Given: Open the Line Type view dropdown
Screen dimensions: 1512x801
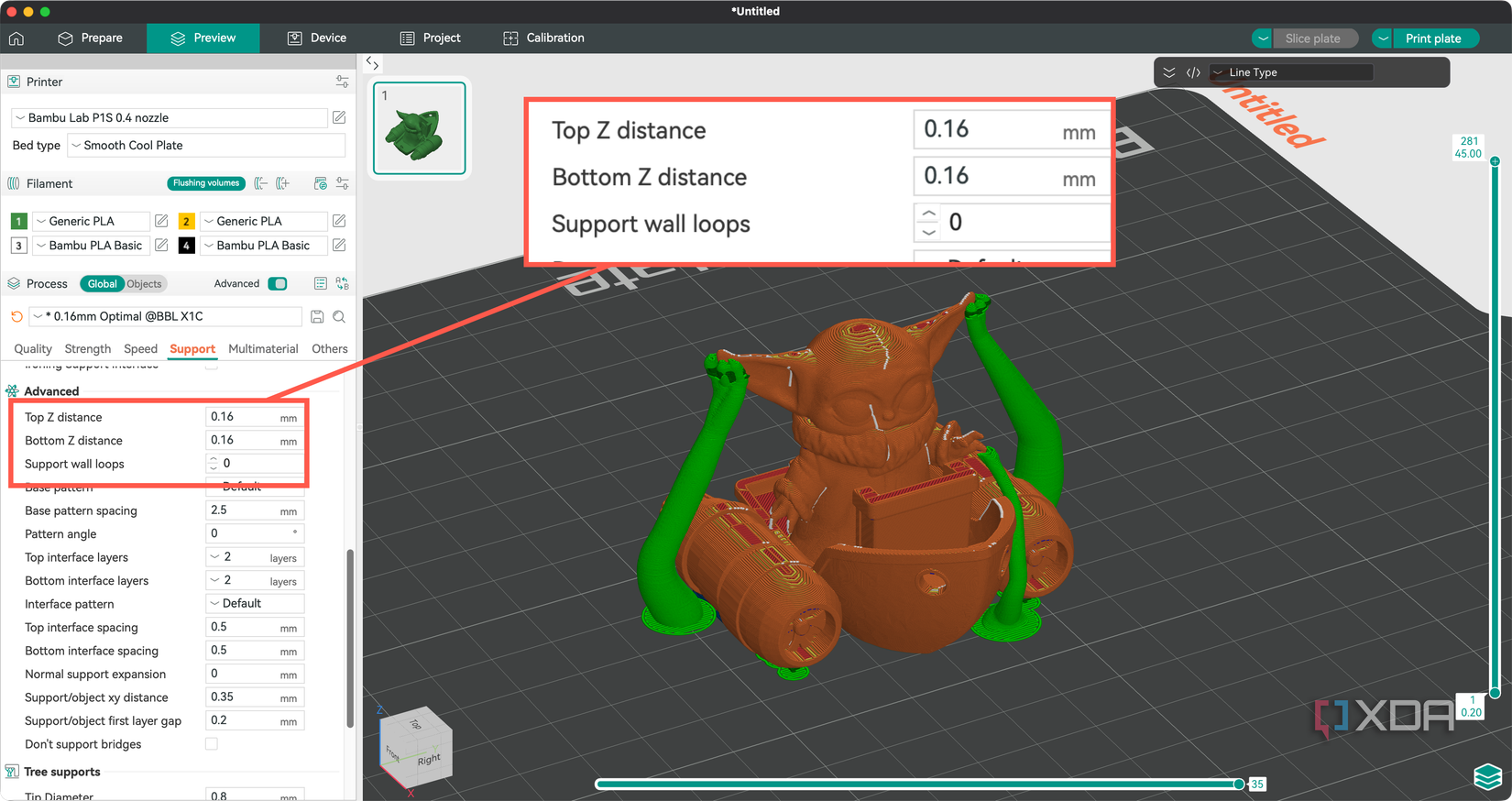Looking at the screenshot, I should [1291, 72].
